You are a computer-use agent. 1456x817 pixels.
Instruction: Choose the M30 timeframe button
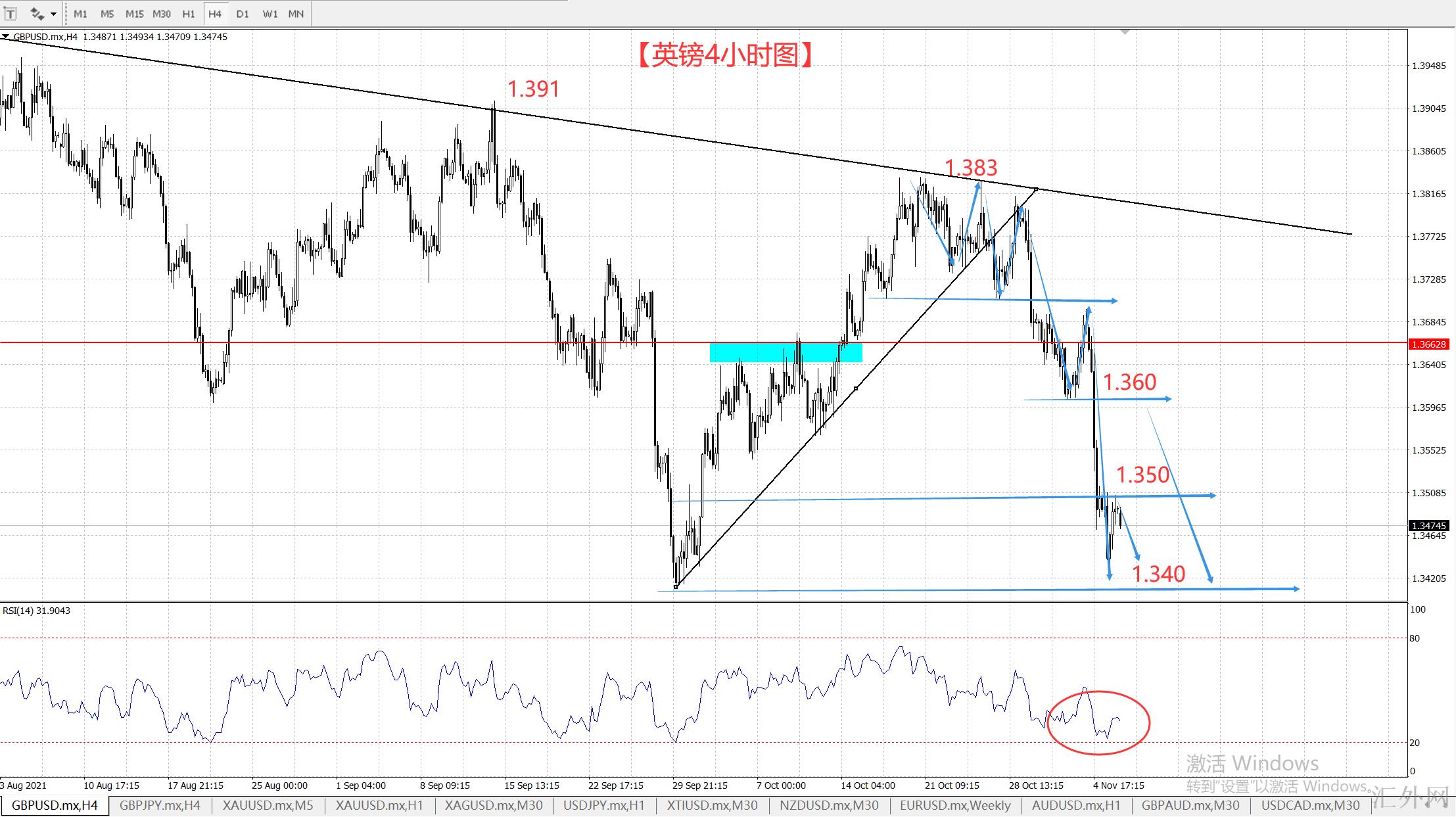pyautogui.click(x=162, y=13)
